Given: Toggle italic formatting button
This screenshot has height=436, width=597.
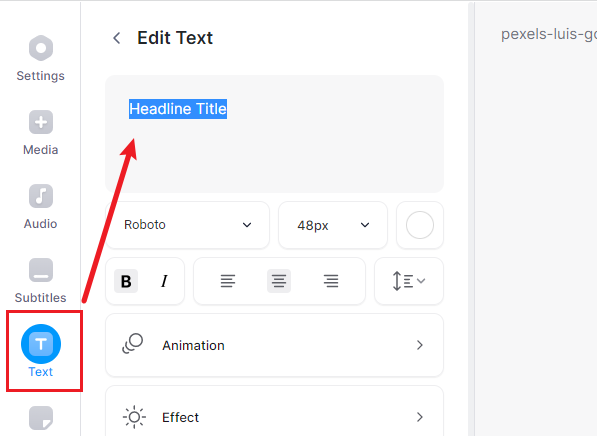Looking at the screenshot, I should click(x=164, y=281).
